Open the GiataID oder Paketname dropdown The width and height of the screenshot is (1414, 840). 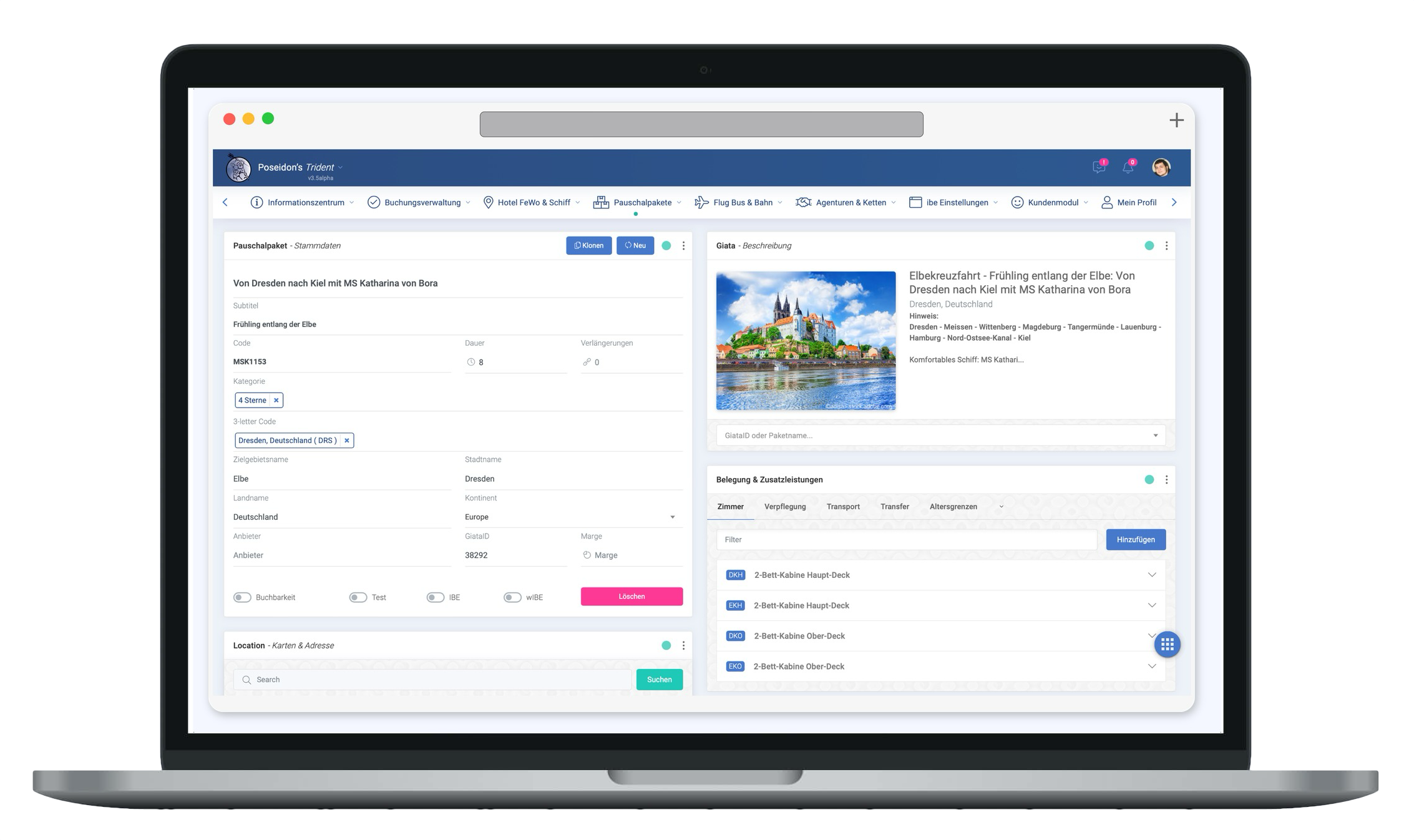click(x=940, y=436)
